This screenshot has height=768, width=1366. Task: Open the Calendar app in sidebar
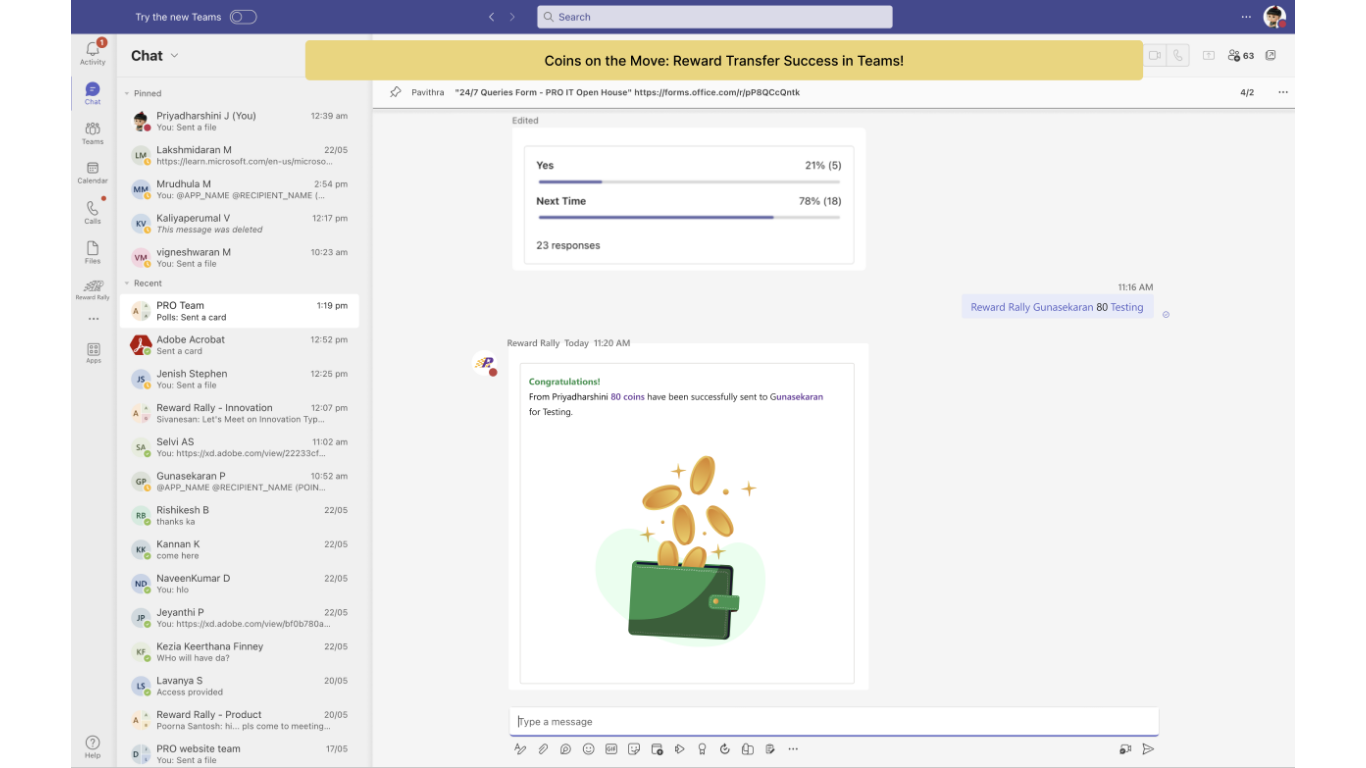click(x=93, y=173)
